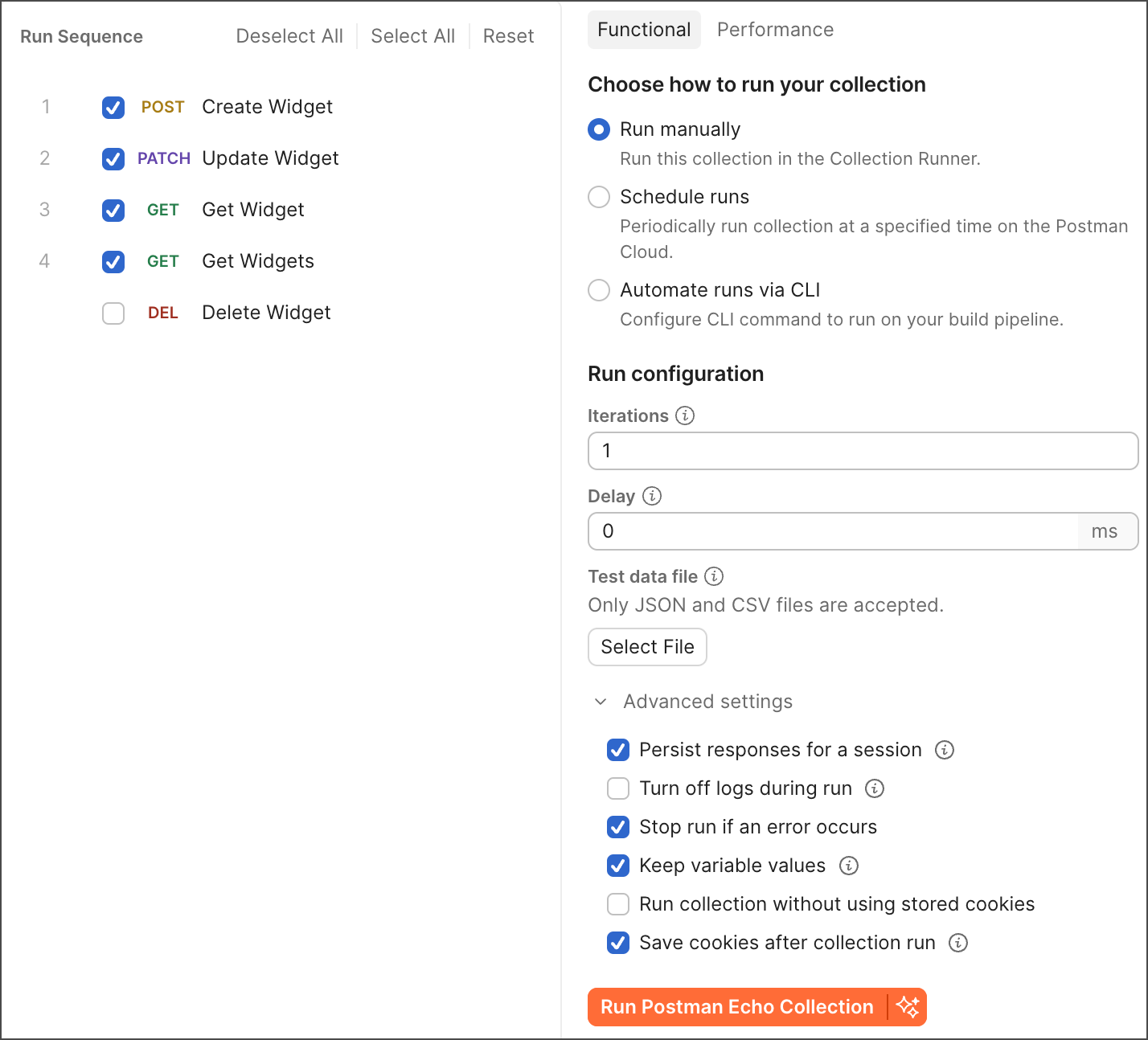Enable Turn off logs during run
This screenshot has width=1148, height=1040.
(617, 788)
